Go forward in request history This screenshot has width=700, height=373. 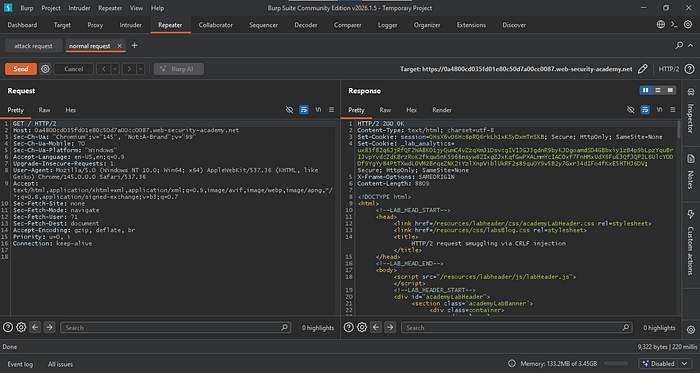[x=129, y=69]
